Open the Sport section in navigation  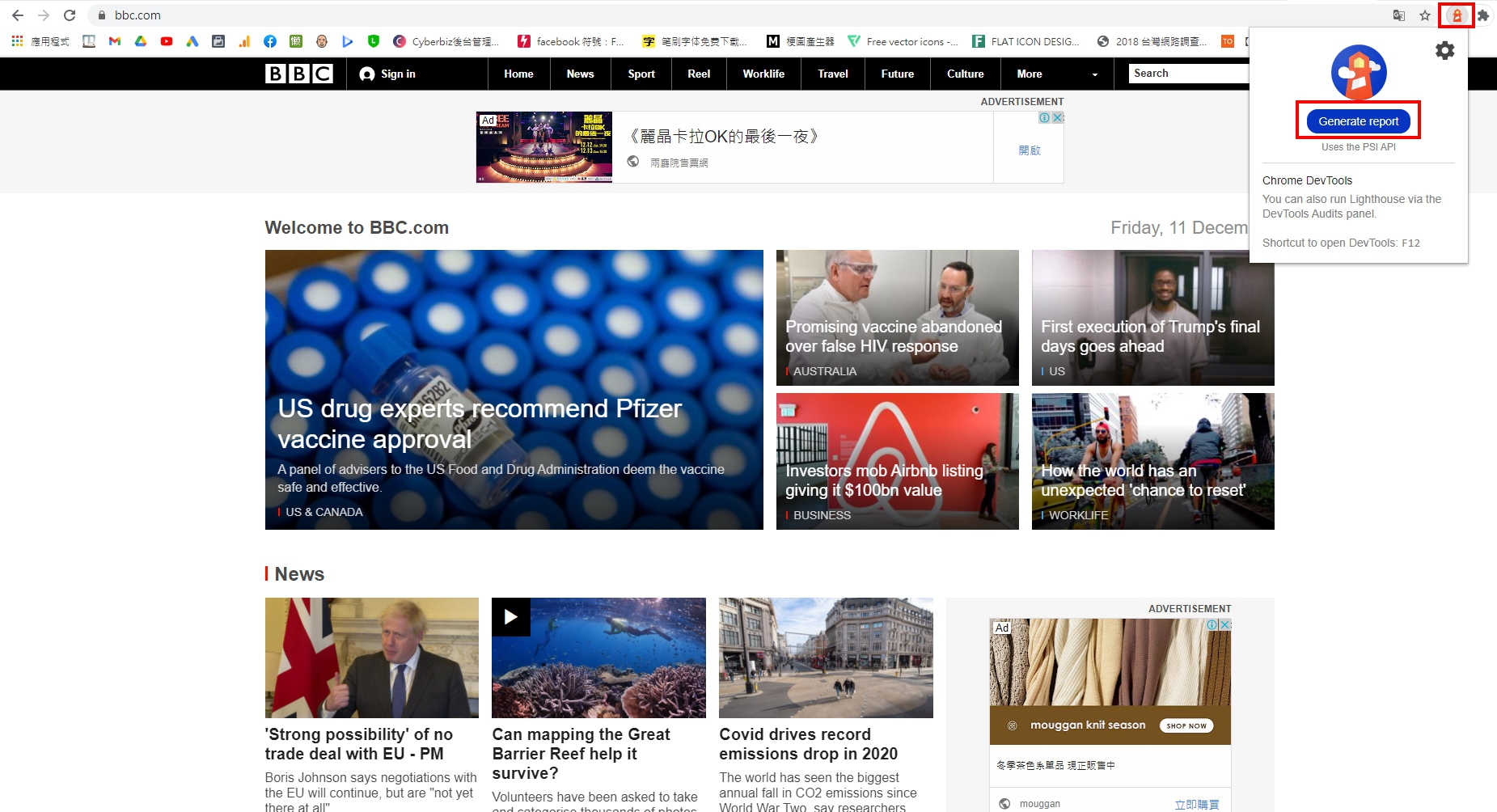pyautogui.click(x=641, y=74)
